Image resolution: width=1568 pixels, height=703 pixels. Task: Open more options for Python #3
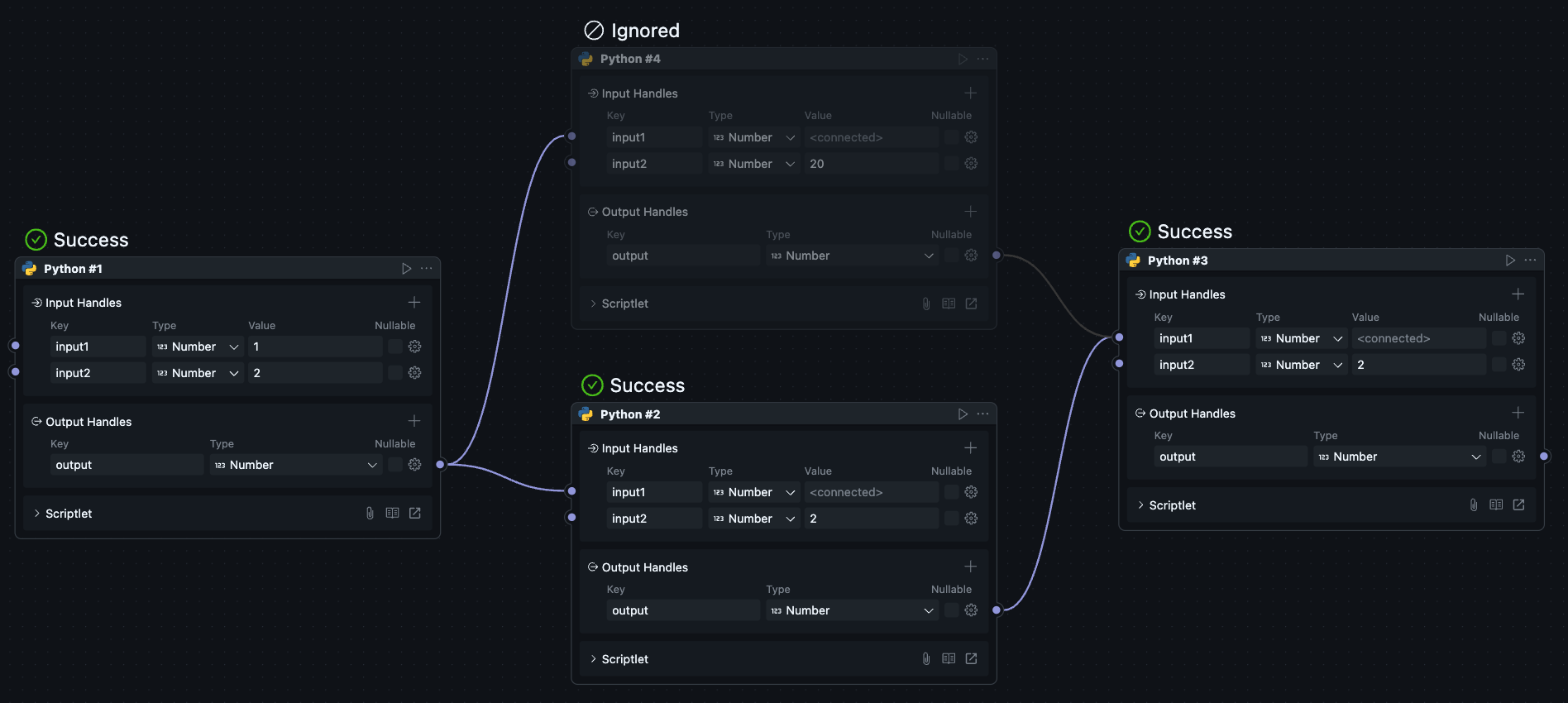1530,261
